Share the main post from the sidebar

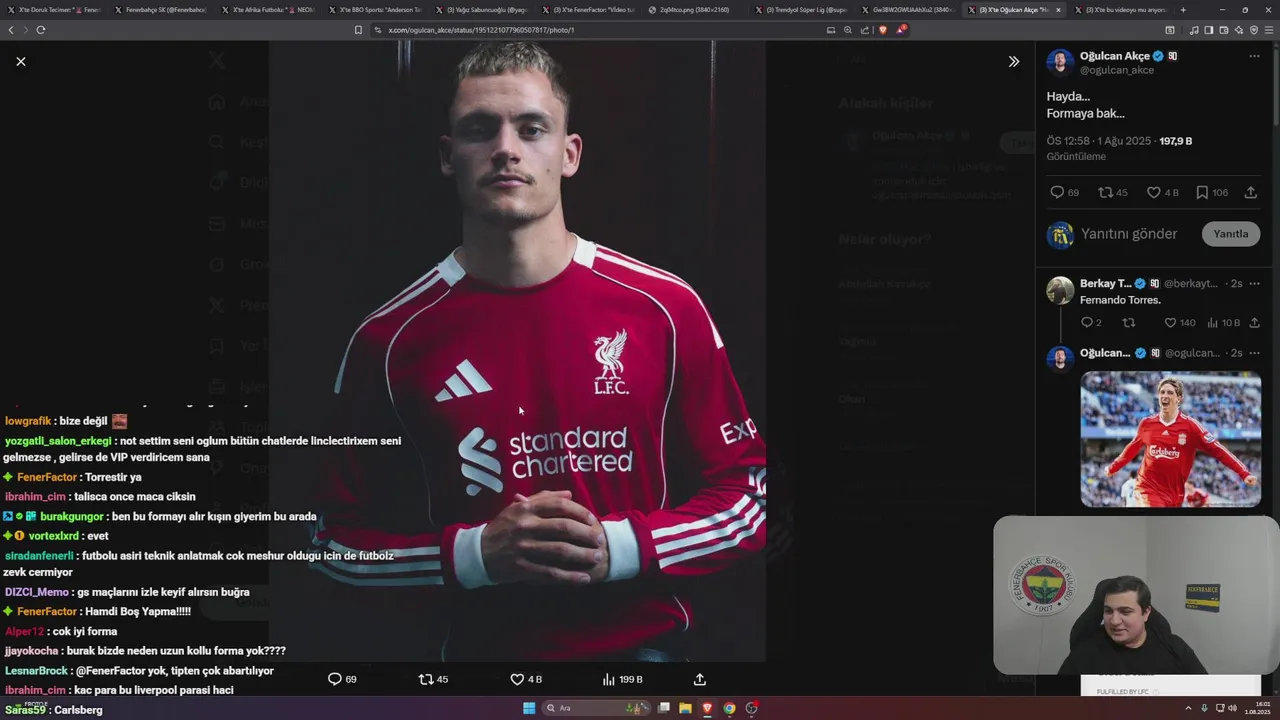1250,192
